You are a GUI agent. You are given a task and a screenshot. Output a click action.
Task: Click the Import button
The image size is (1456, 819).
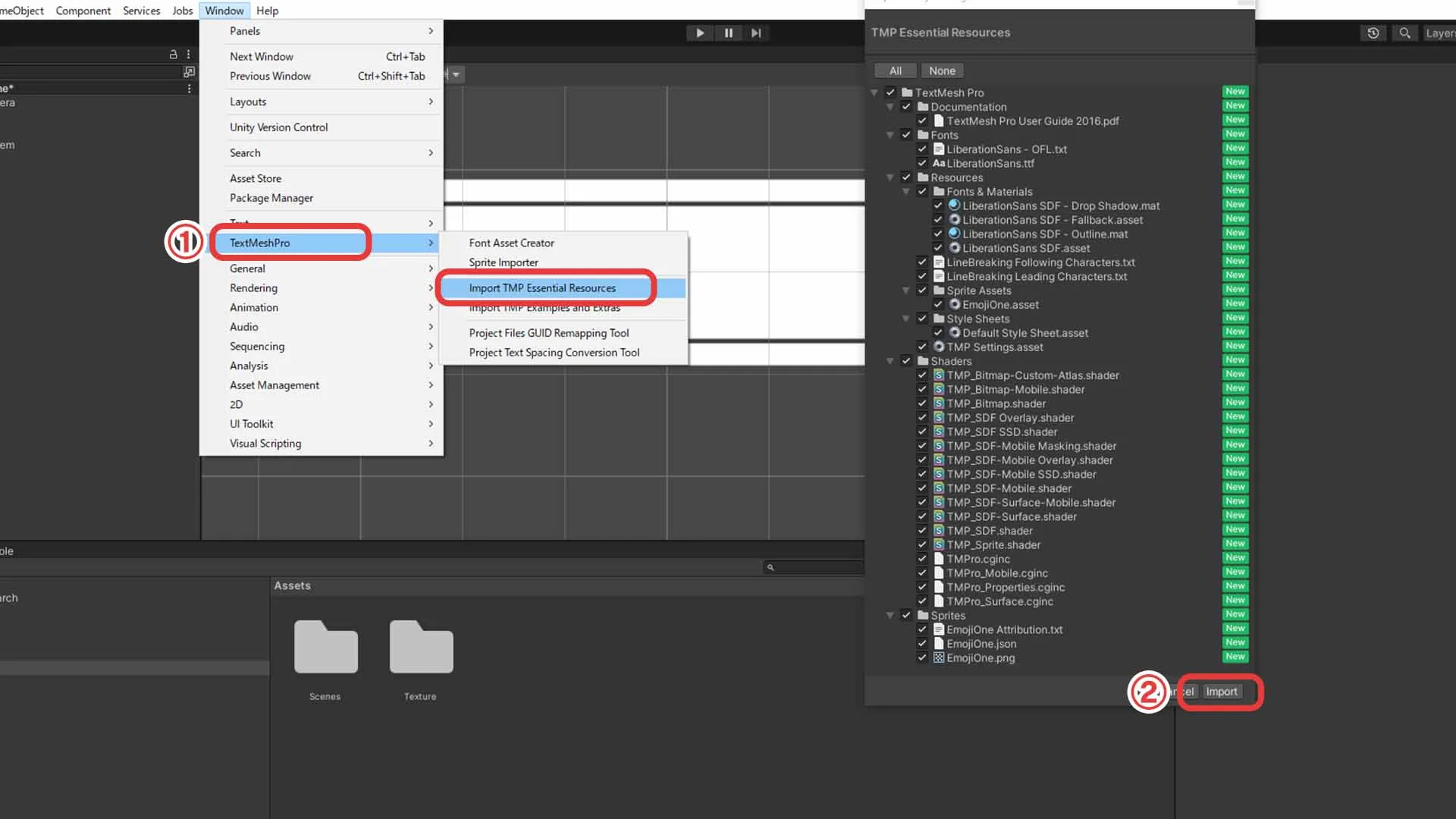tap(1221, 692)
